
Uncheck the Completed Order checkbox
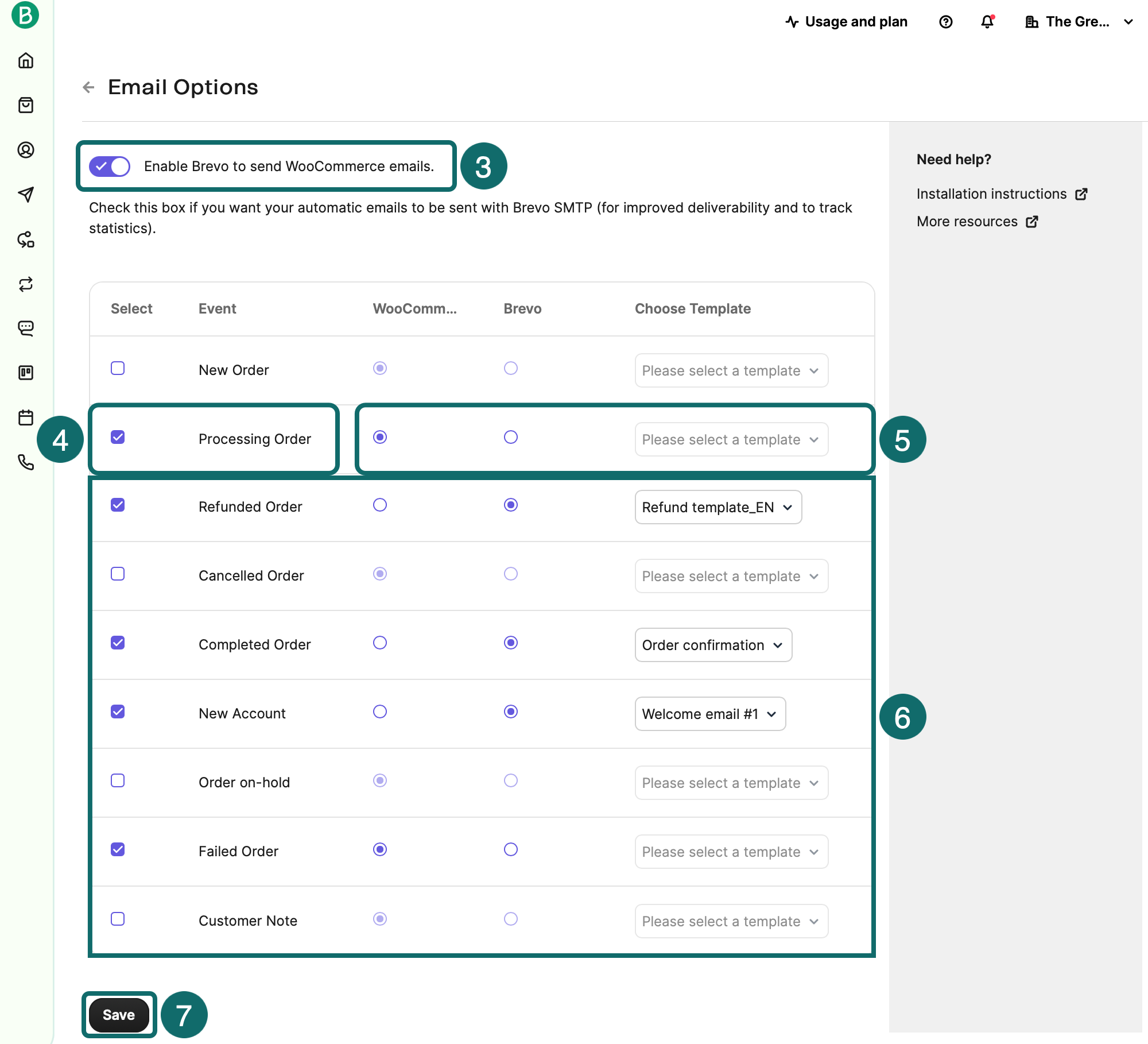coord(118,643)
